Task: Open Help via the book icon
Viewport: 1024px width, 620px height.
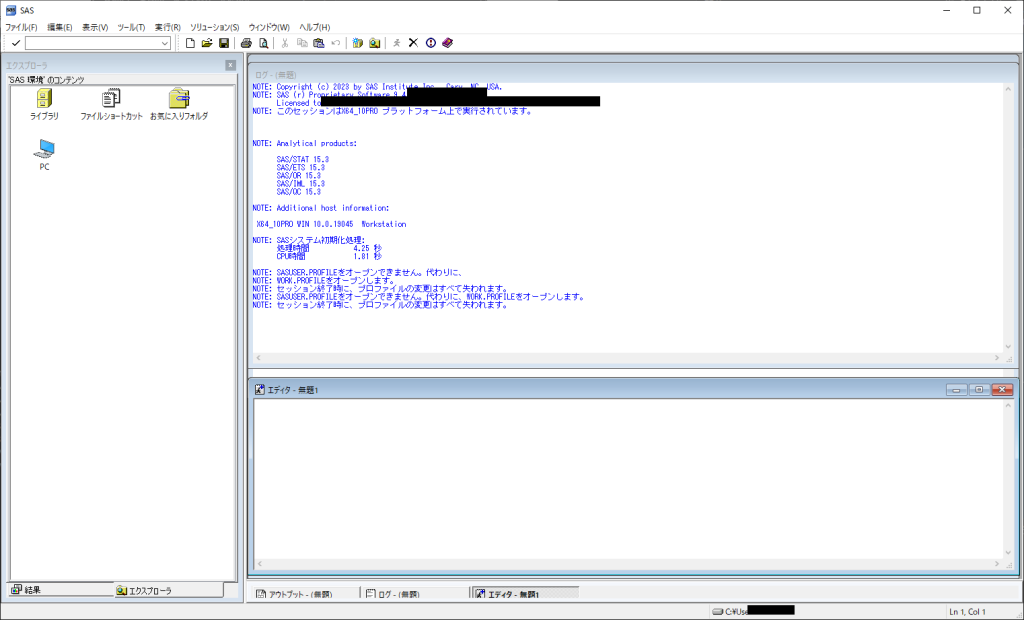Action: (x=447, y=43)
